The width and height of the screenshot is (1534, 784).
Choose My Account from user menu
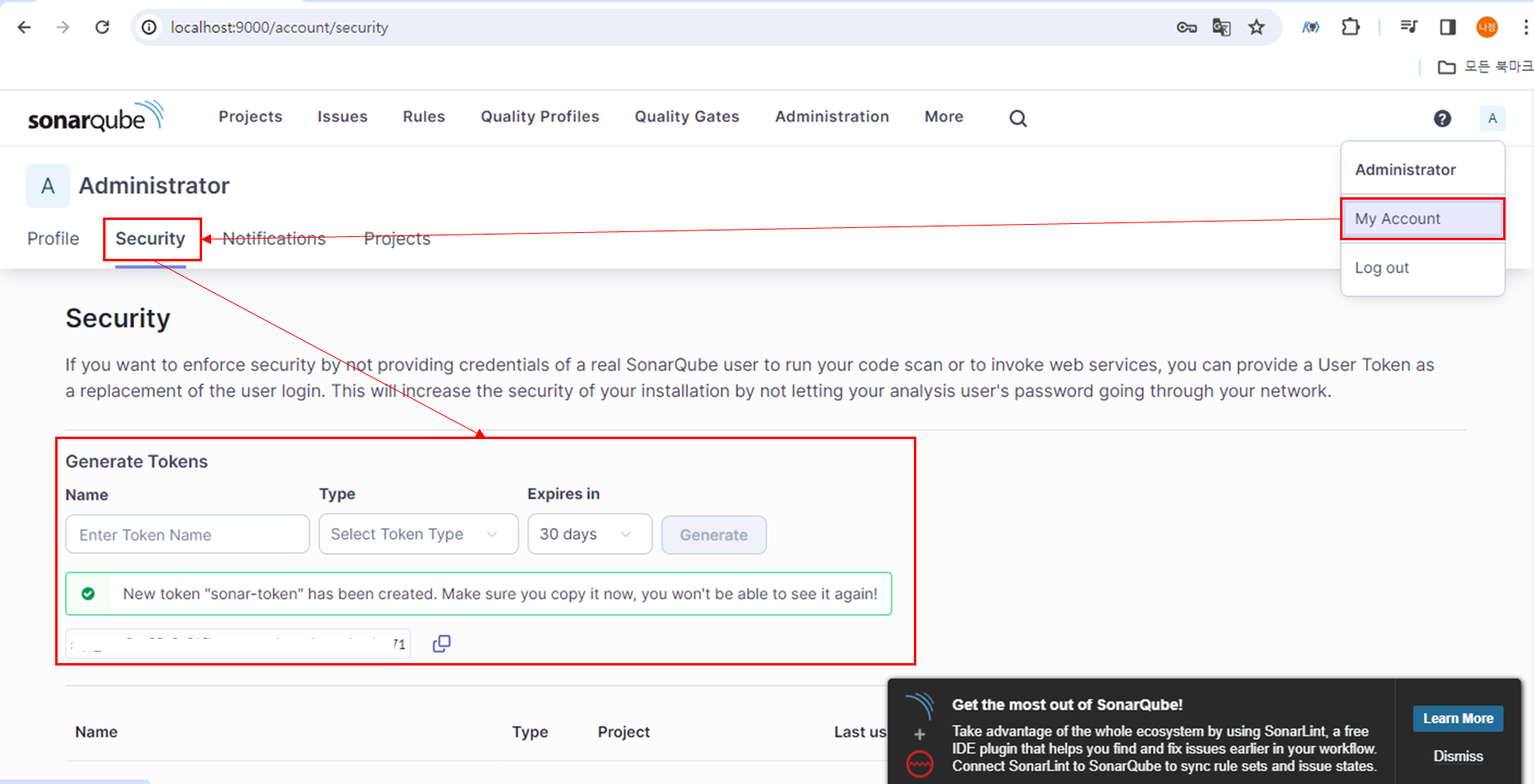point(1422,219)
